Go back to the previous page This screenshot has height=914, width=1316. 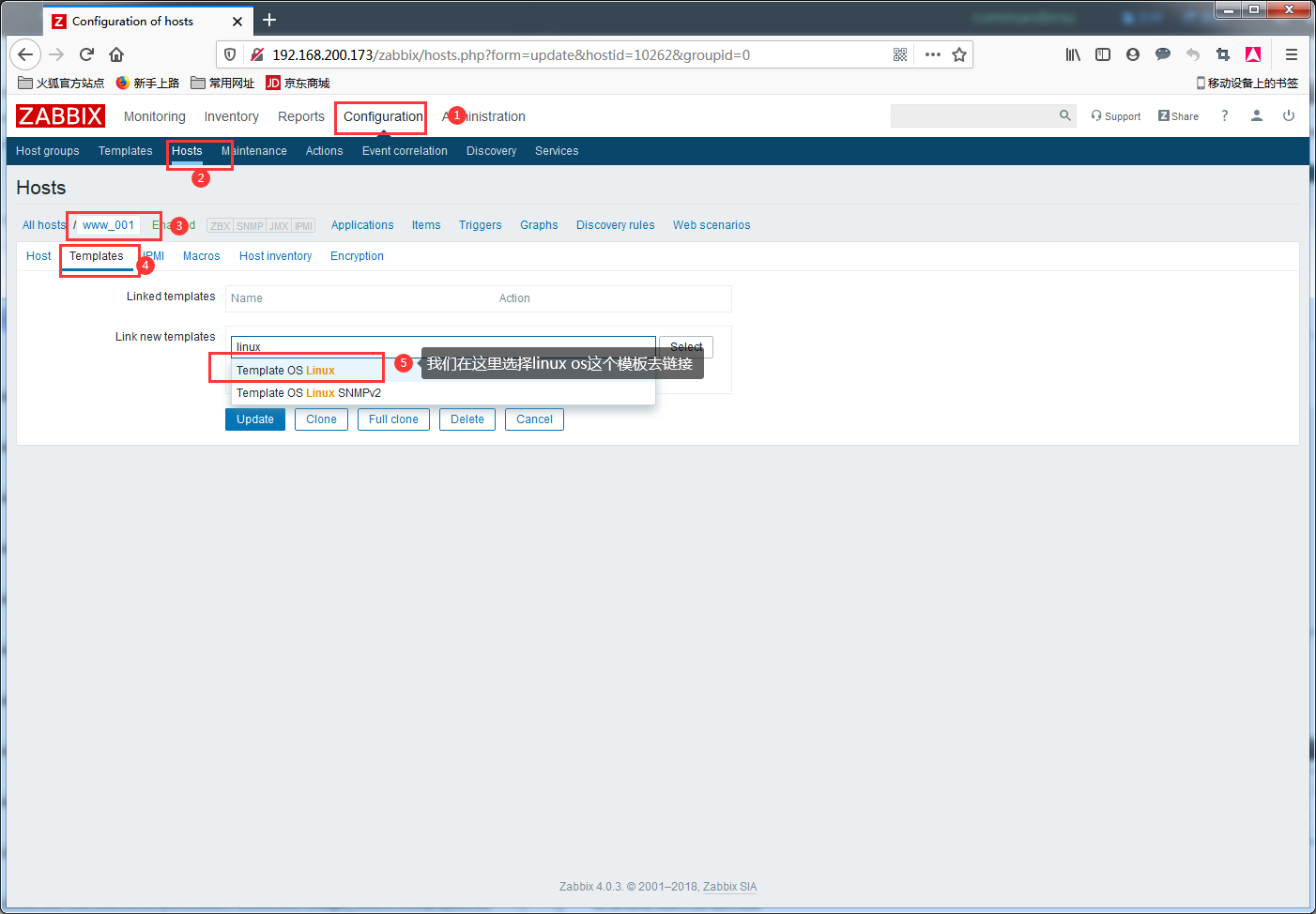pos(25,54)
